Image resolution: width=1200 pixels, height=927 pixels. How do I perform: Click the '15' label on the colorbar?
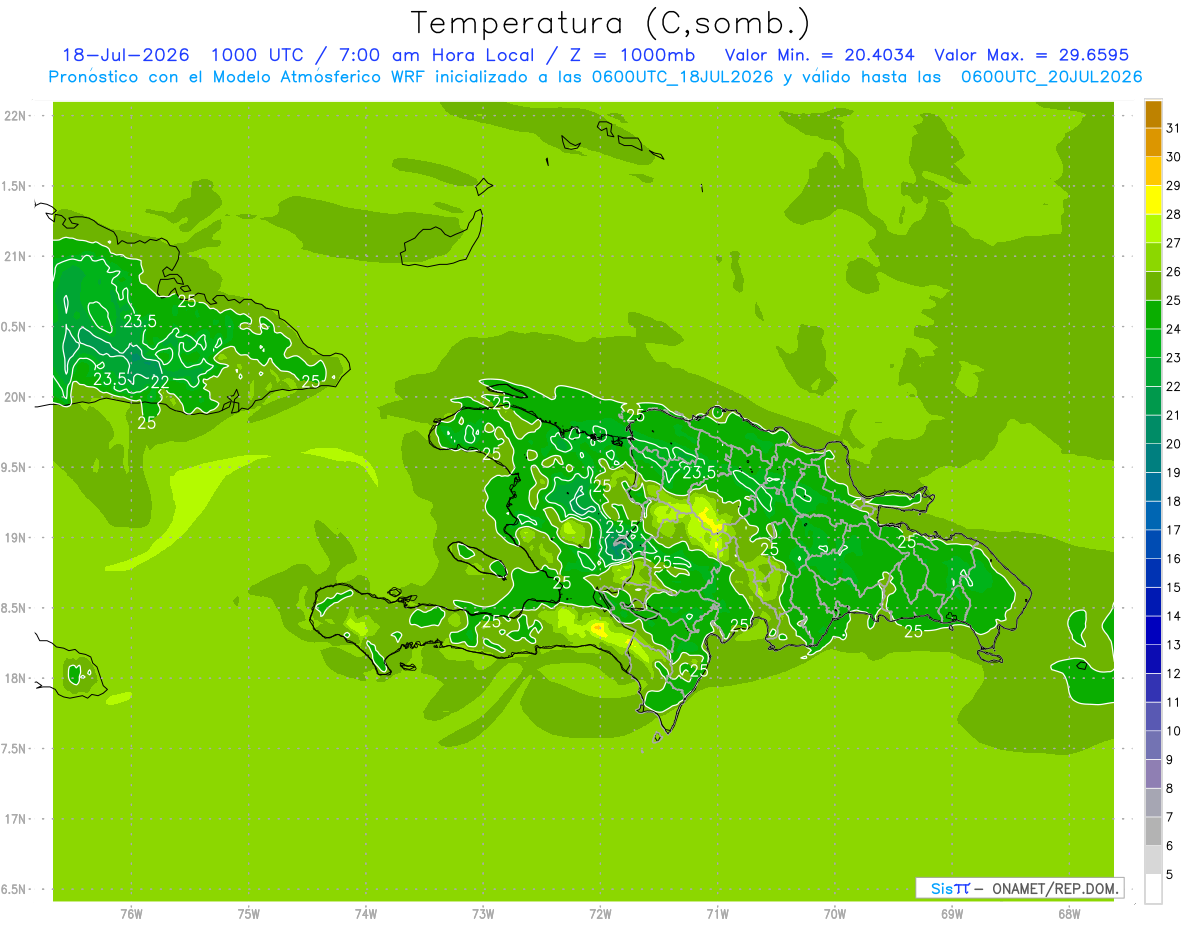click(x=1174, y=588)
